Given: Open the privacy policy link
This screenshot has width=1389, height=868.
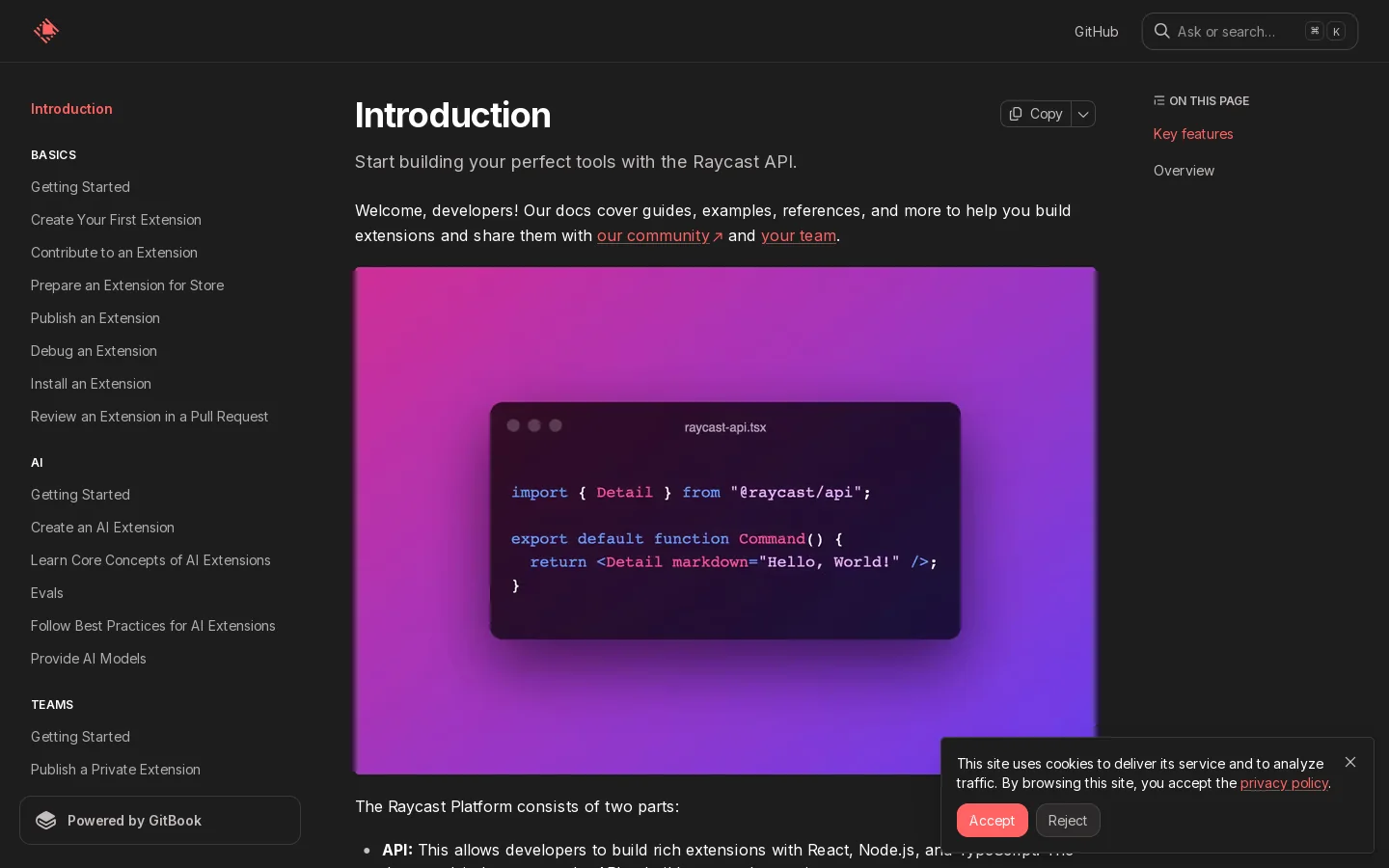Looking at the screenshot, I should pyautogui.click(x=1284, y=783).
